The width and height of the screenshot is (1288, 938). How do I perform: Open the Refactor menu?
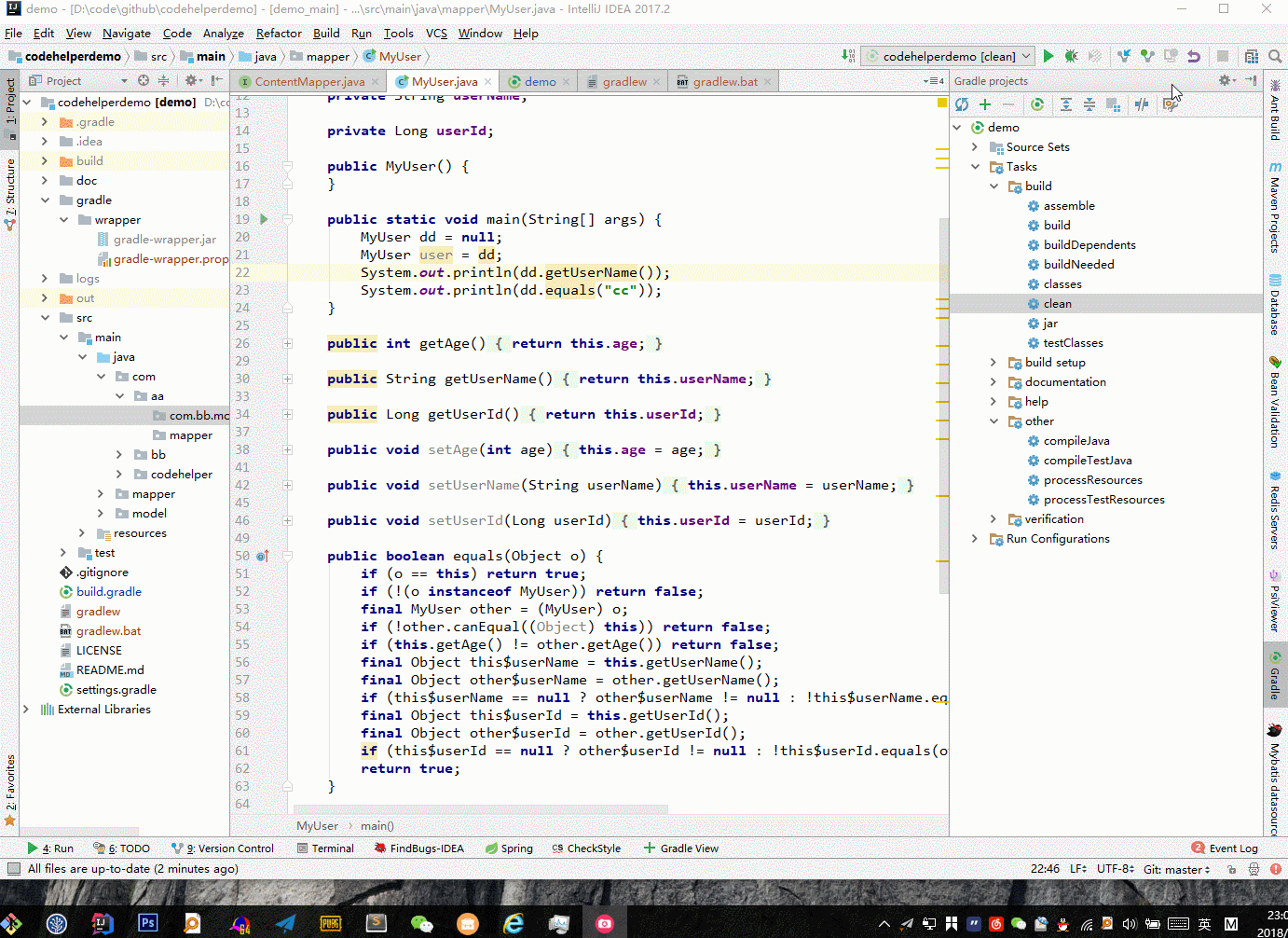point(279,34)
